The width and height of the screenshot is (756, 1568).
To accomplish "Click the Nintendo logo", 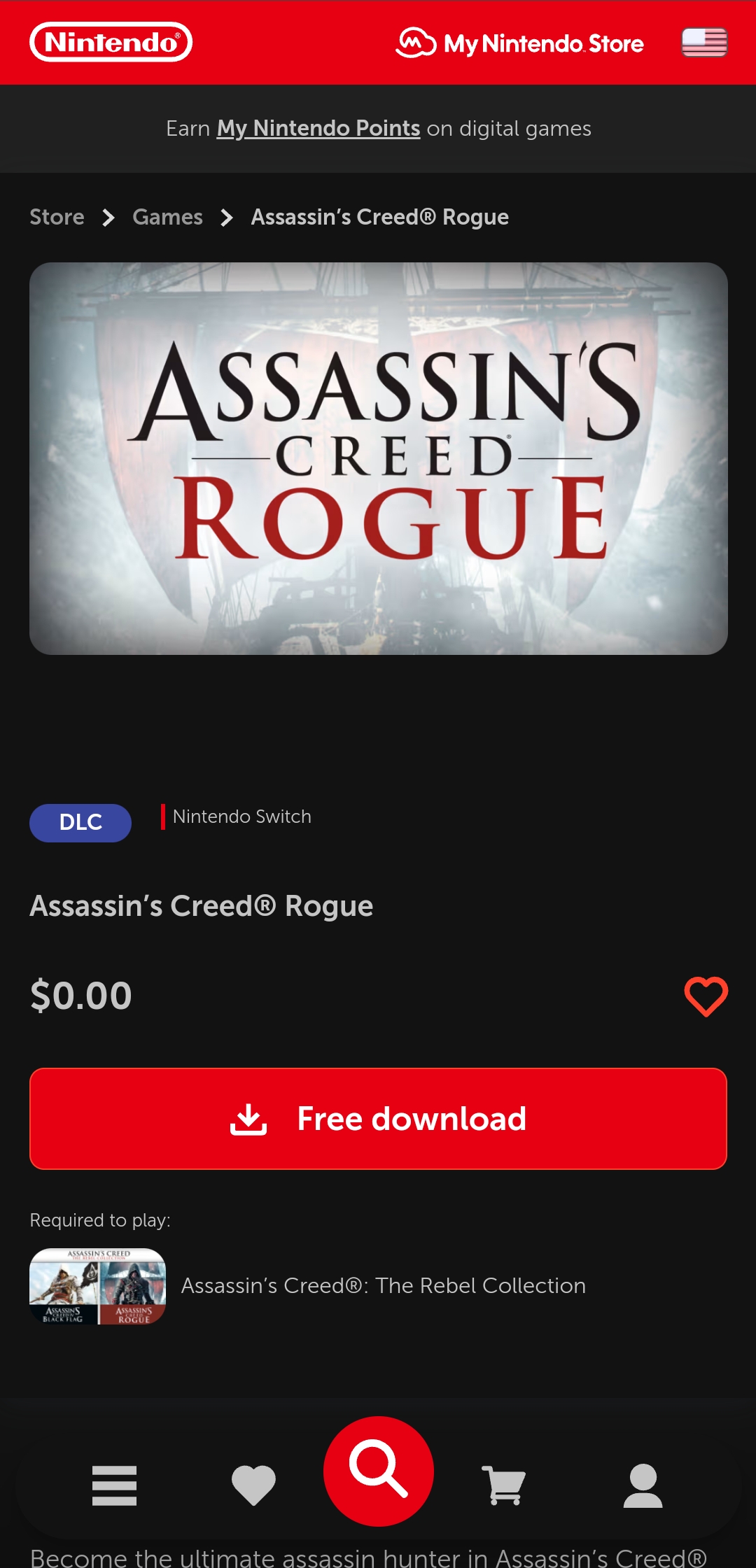I will point(111,43).
